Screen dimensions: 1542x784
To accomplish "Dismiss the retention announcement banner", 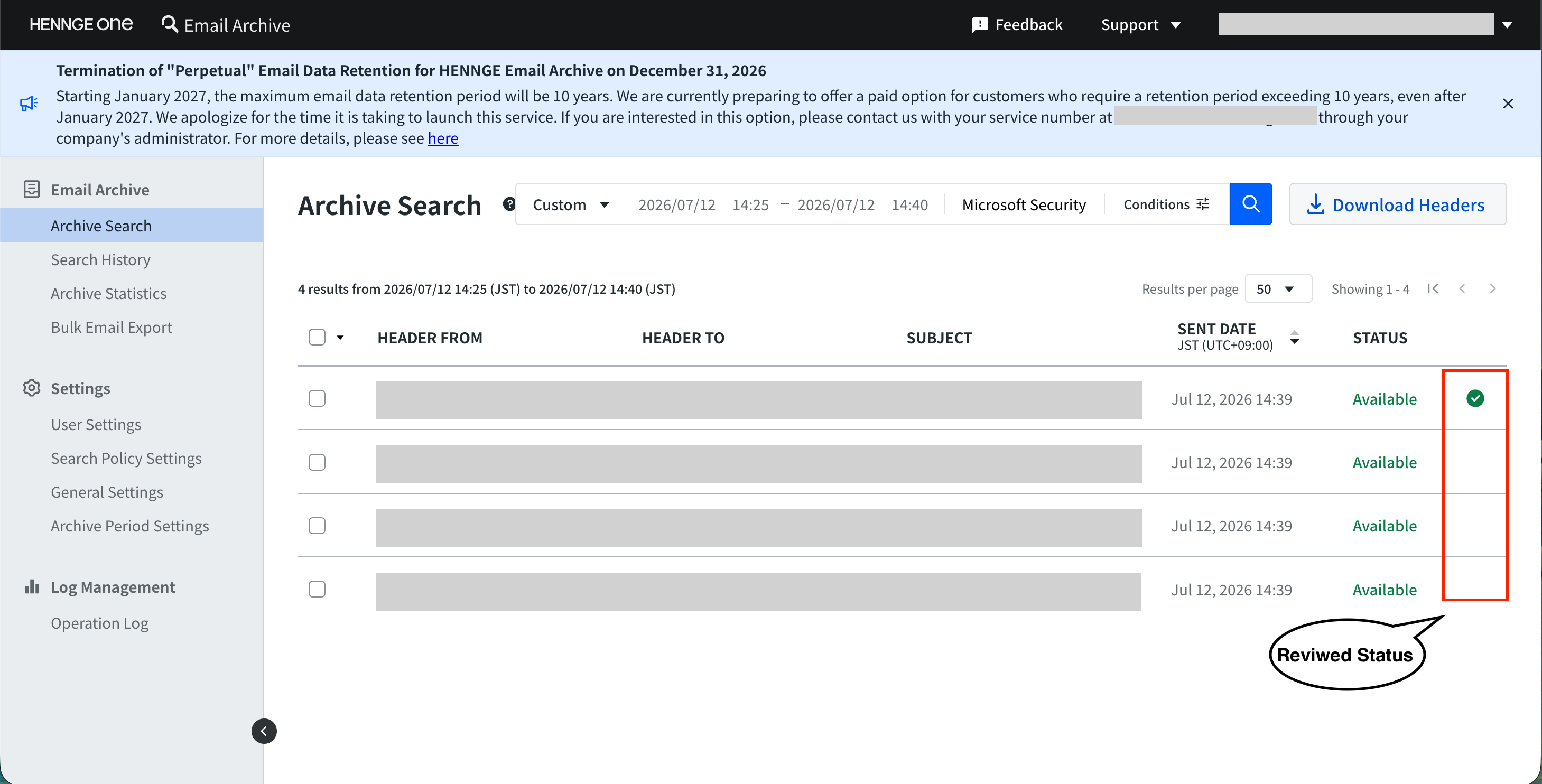I will click(1508, 104).
